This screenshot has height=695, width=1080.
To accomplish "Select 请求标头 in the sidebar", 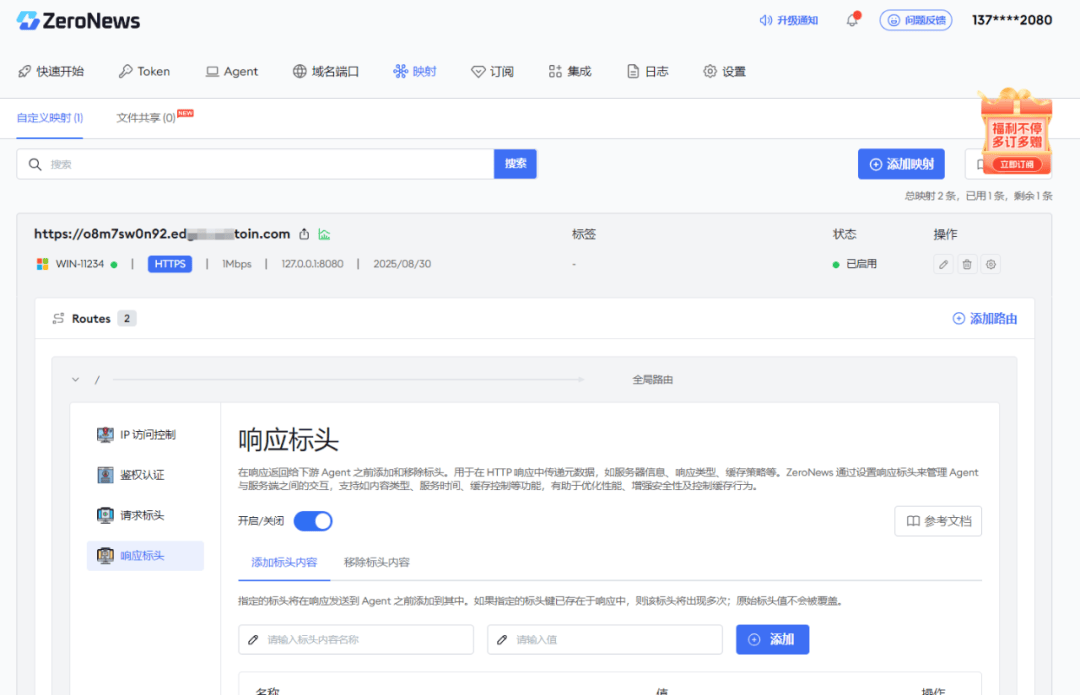I will pos(145,515).
